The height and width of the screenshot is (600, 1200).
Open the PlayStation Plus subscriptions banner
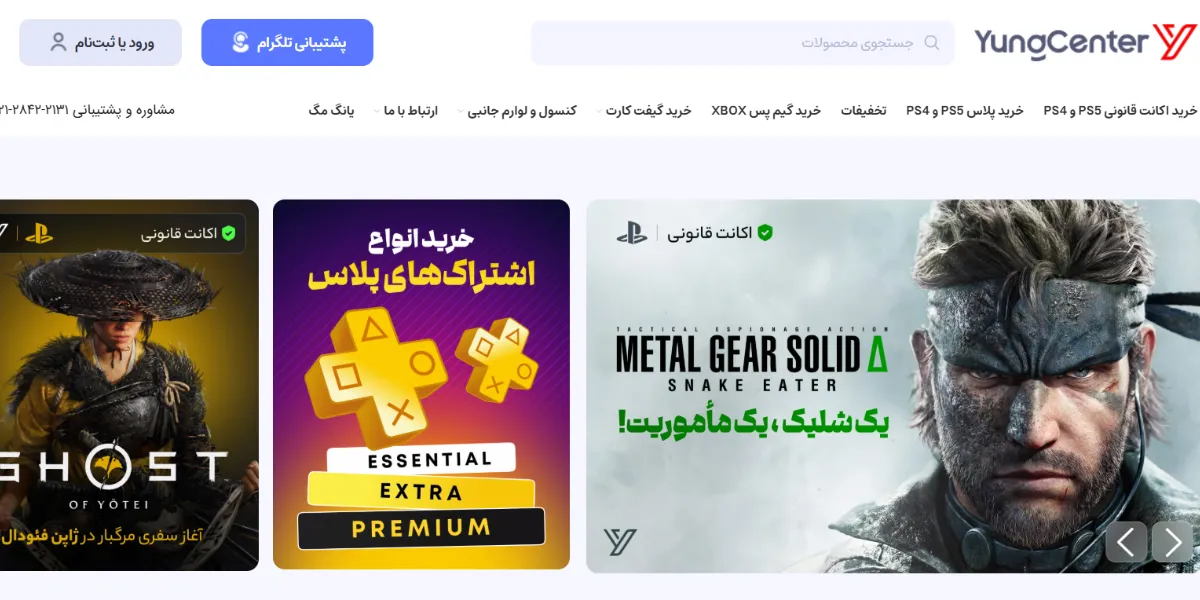pos(421,385)
